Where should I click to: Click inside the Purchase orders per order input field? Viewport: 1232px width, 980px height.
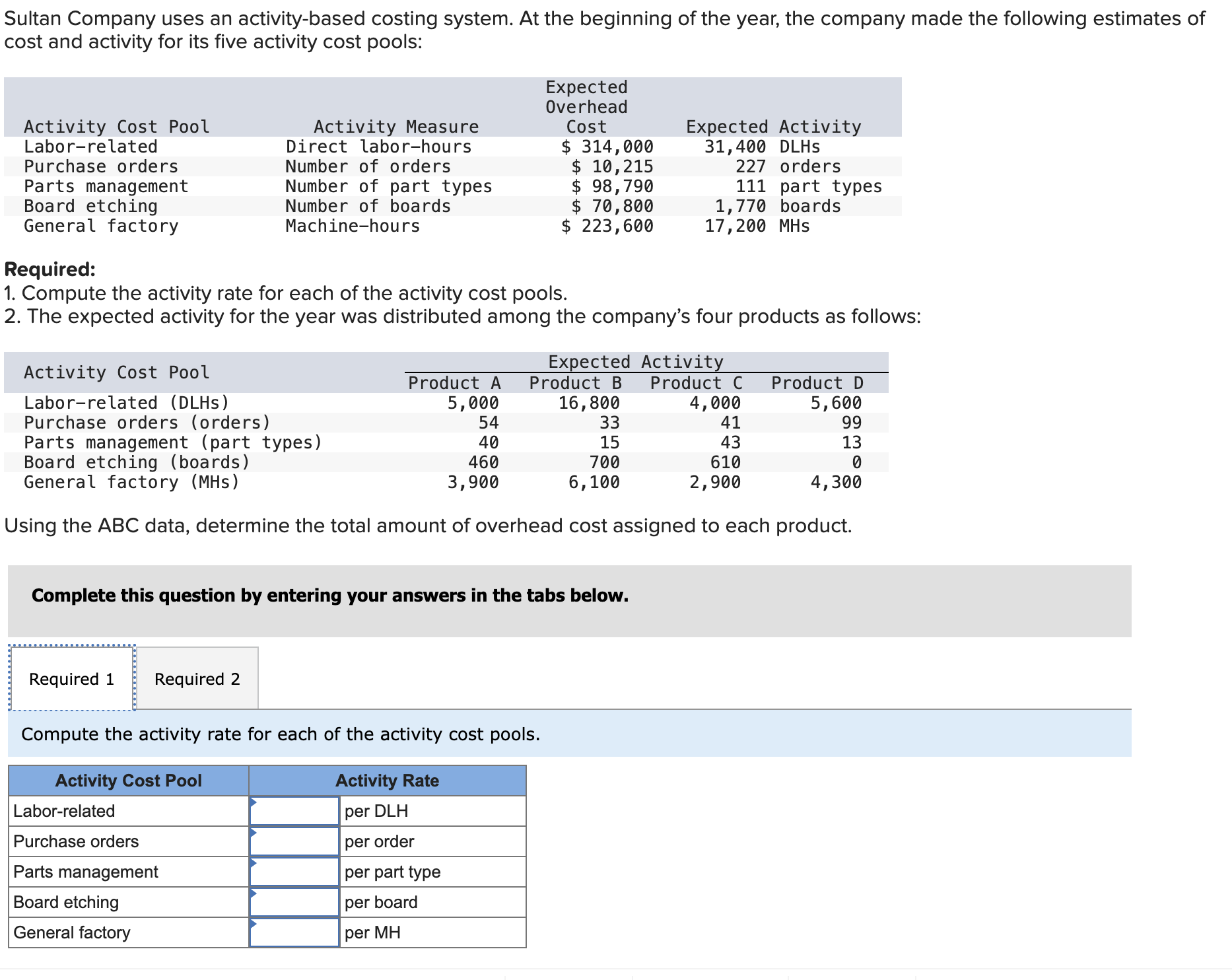click(294, 841)
